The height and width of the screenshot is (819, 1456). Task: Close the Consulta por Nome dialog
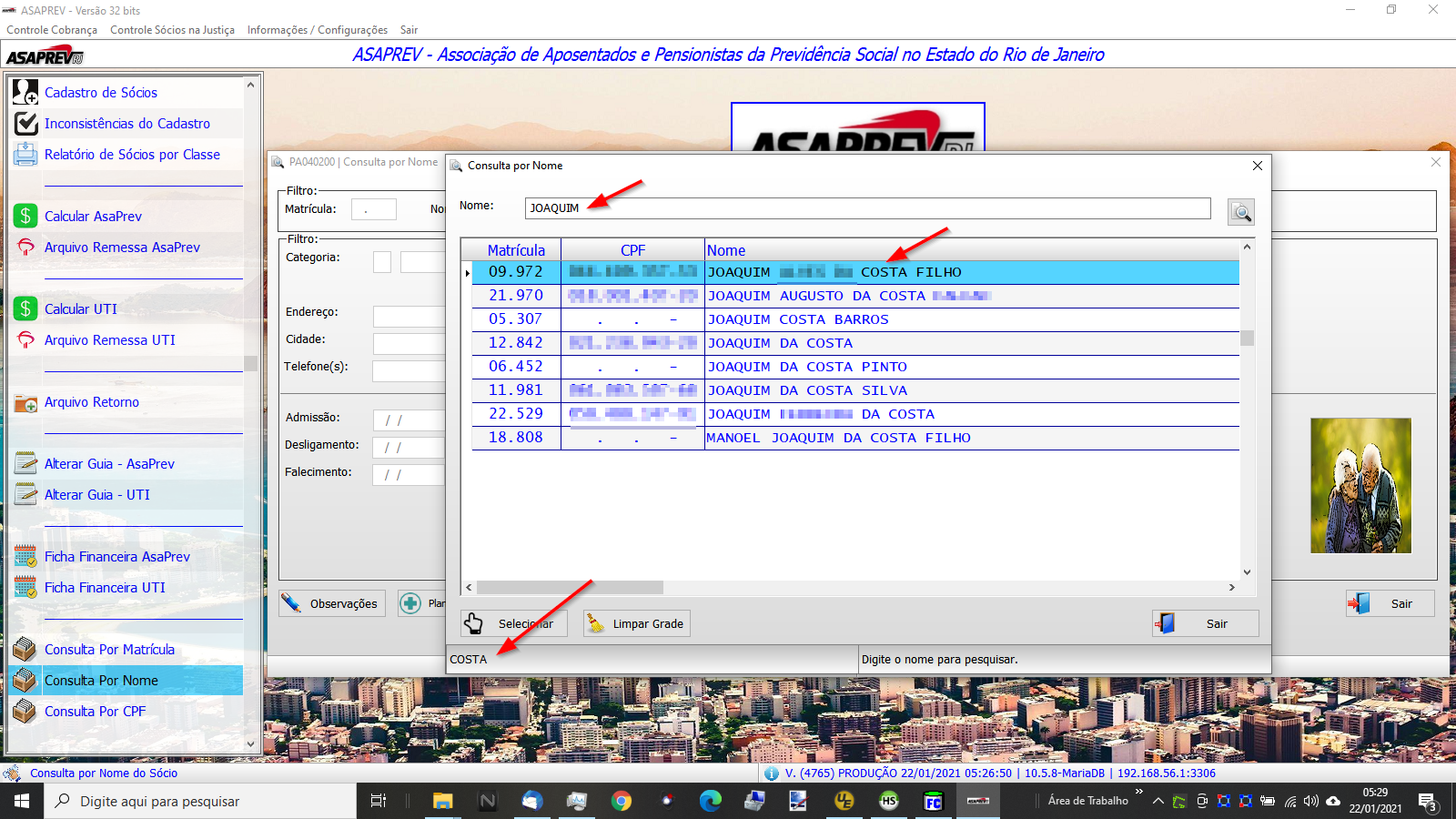pyautogui.click(x=1257, y=166)
